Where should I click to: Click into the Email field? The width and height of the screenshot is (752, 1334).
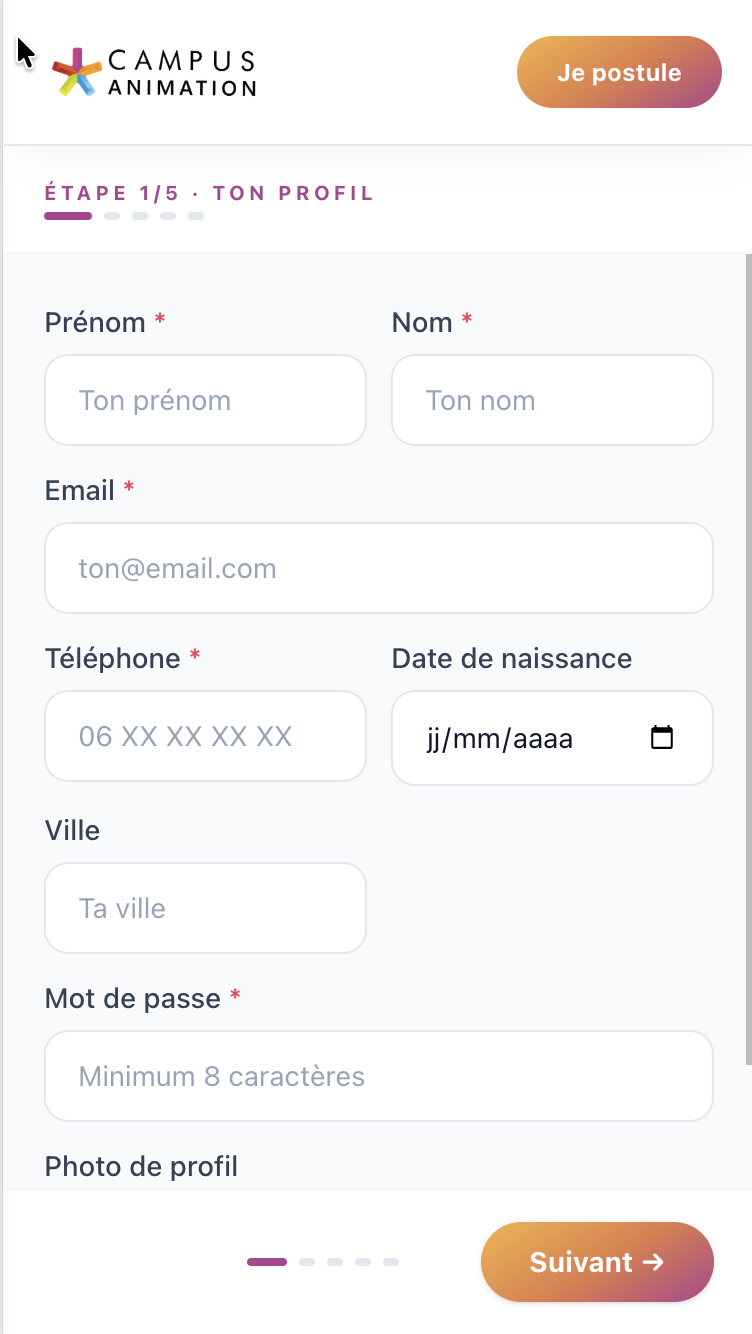click(x=378, y=568)
